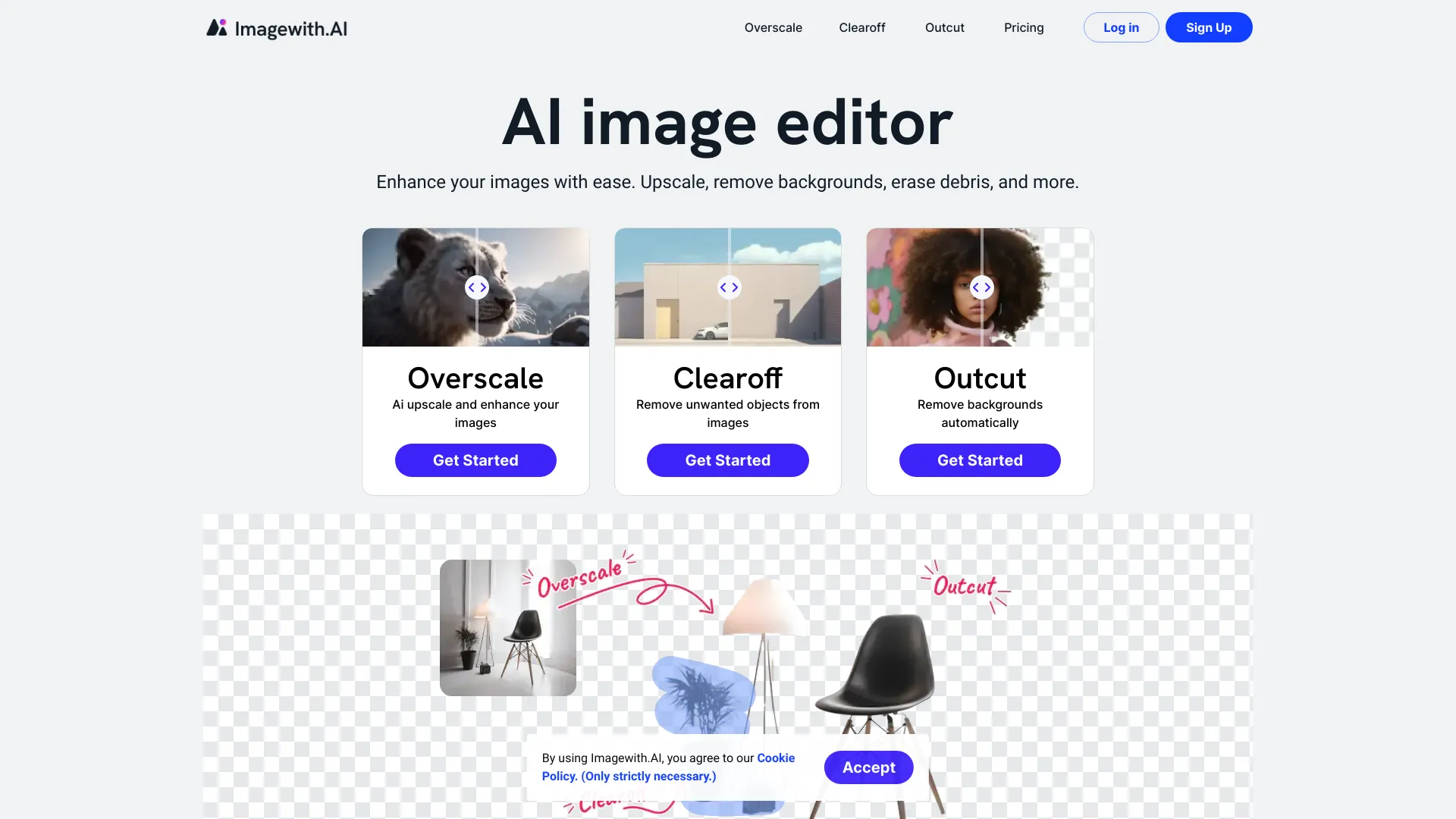The image size is (1456, 819).
Task: Click left arrow on Outcut comparison slider
Action: pyautogui.click(x=977, y=287)
